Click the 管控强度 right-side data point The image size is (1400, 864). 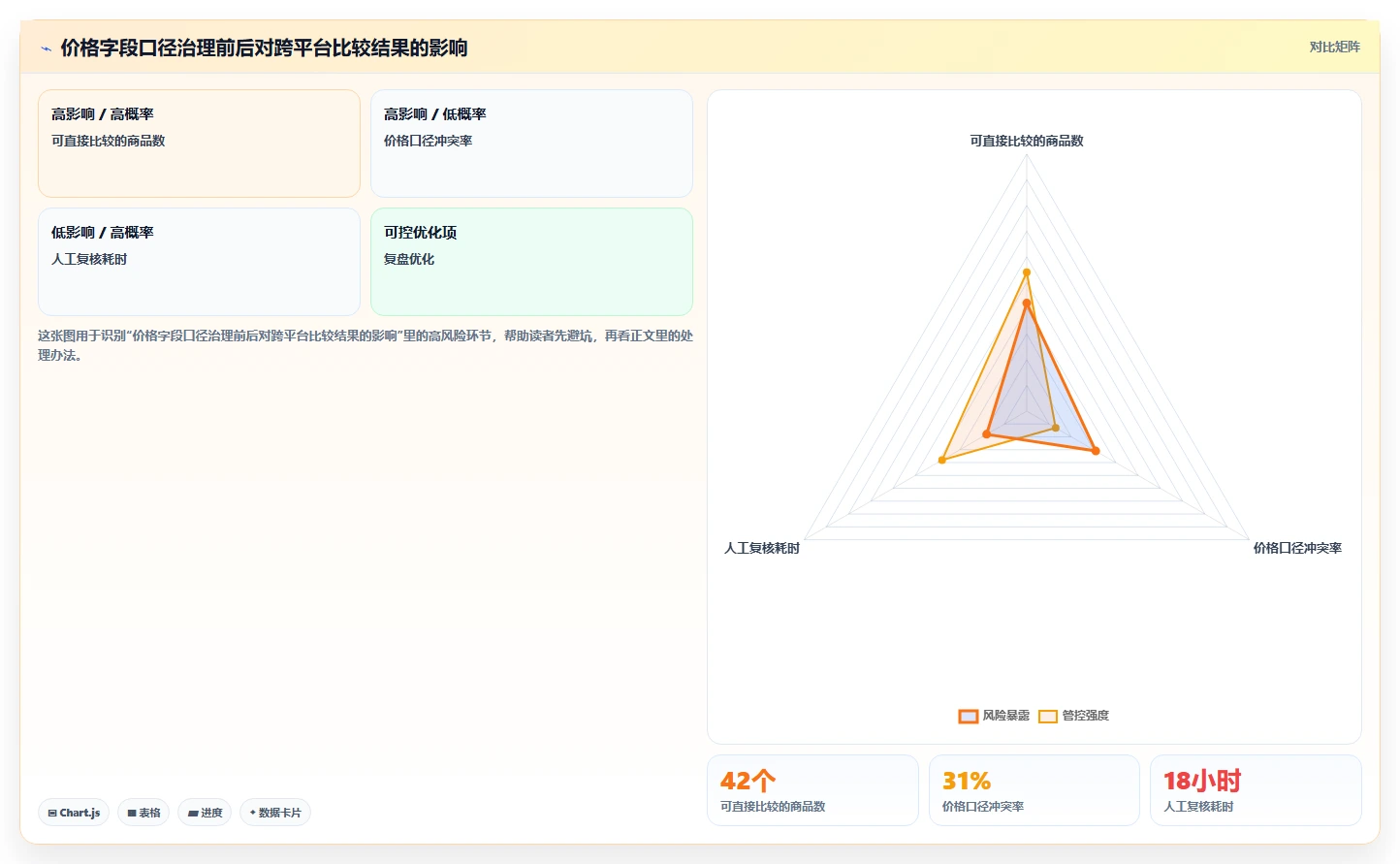(x=1056, y=428)
